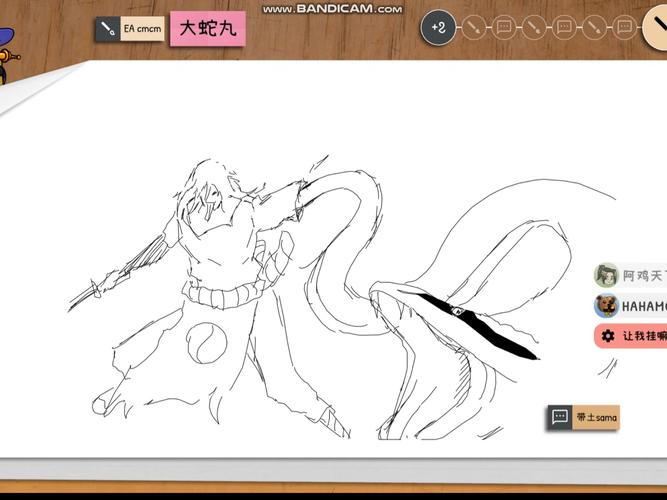Image resolution: width=667 pixels, height=500 pixels.
Task: Select player 阿鸡天 in the list
Action: pyautogui.click(x=630, y=276)
